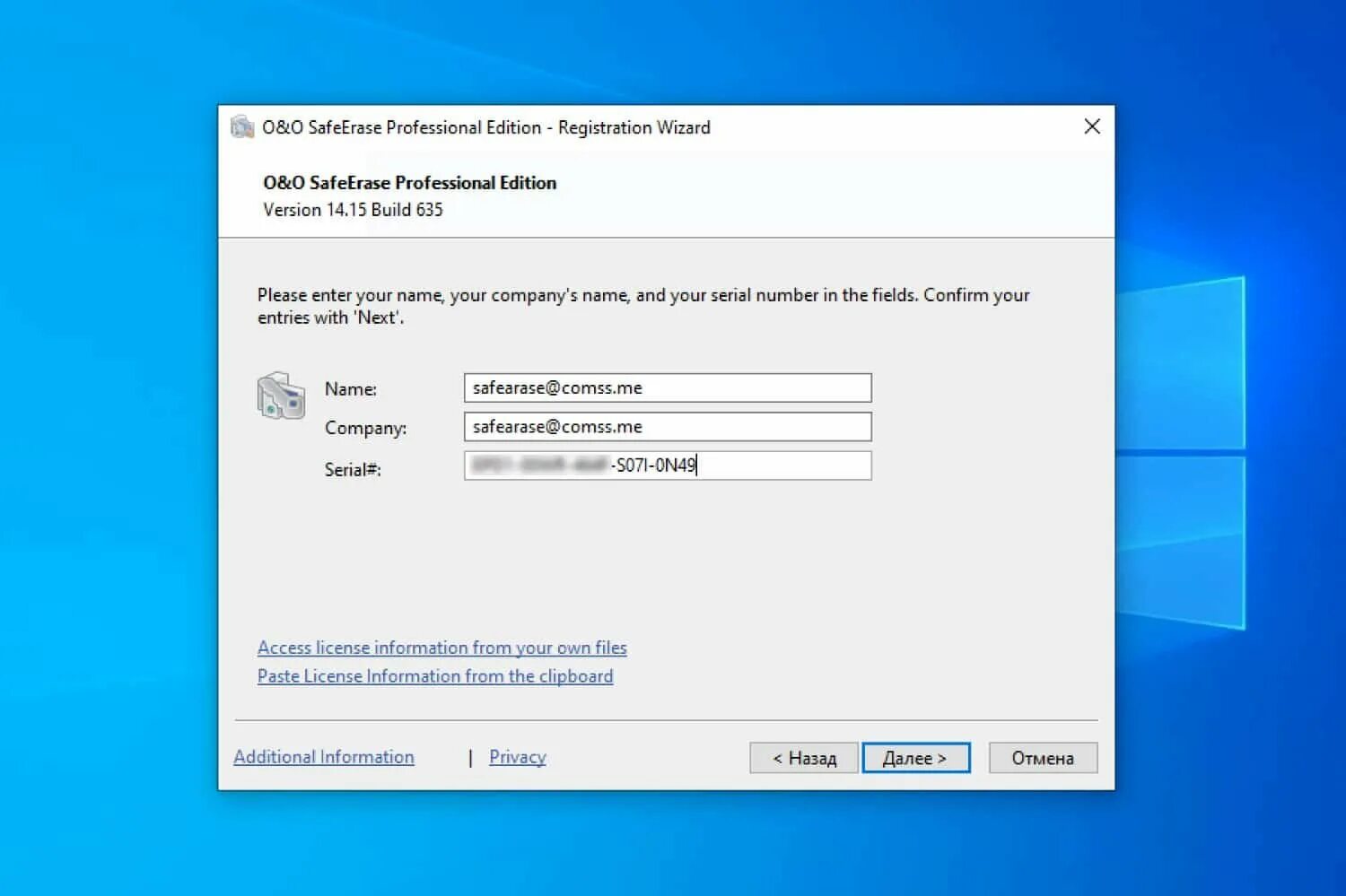Viewport: 1346px width, 896px height.
Task: Focus the Name input field
Action: tap(668, 388)
